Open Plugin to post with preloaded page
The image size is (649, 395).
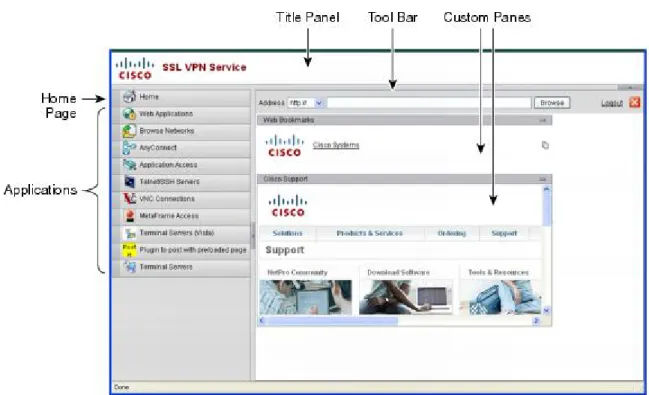coord(181,250)
